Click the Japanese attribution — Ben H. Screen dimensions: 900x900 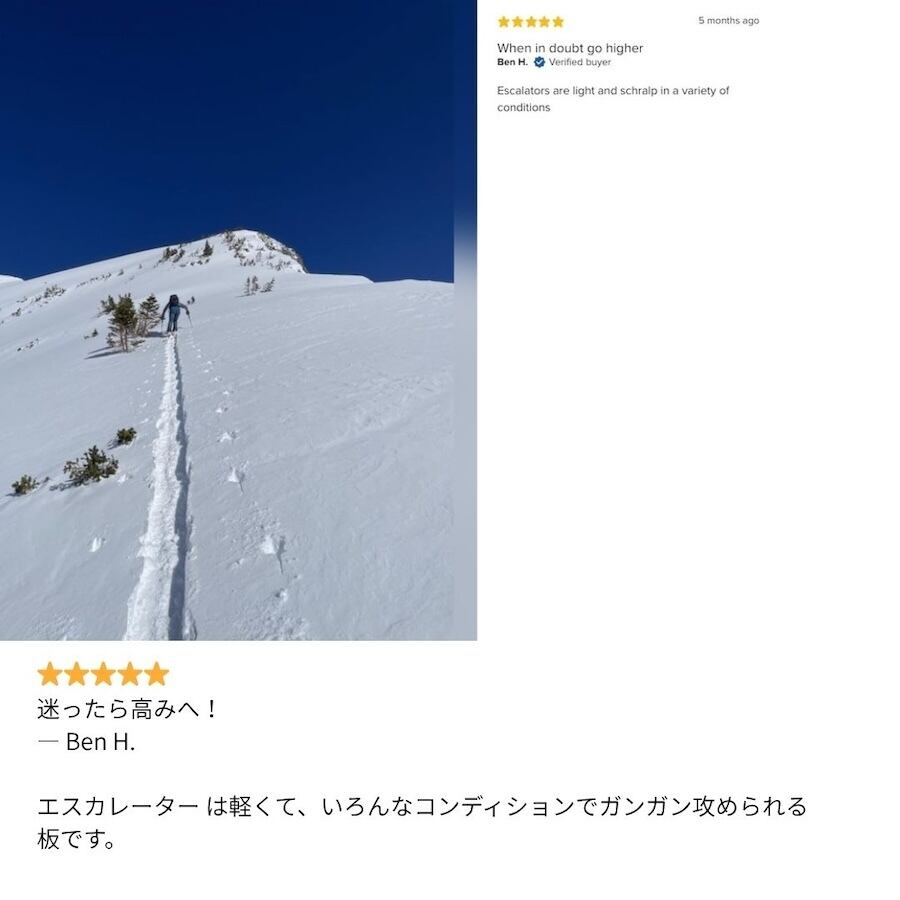coord(86,742)
